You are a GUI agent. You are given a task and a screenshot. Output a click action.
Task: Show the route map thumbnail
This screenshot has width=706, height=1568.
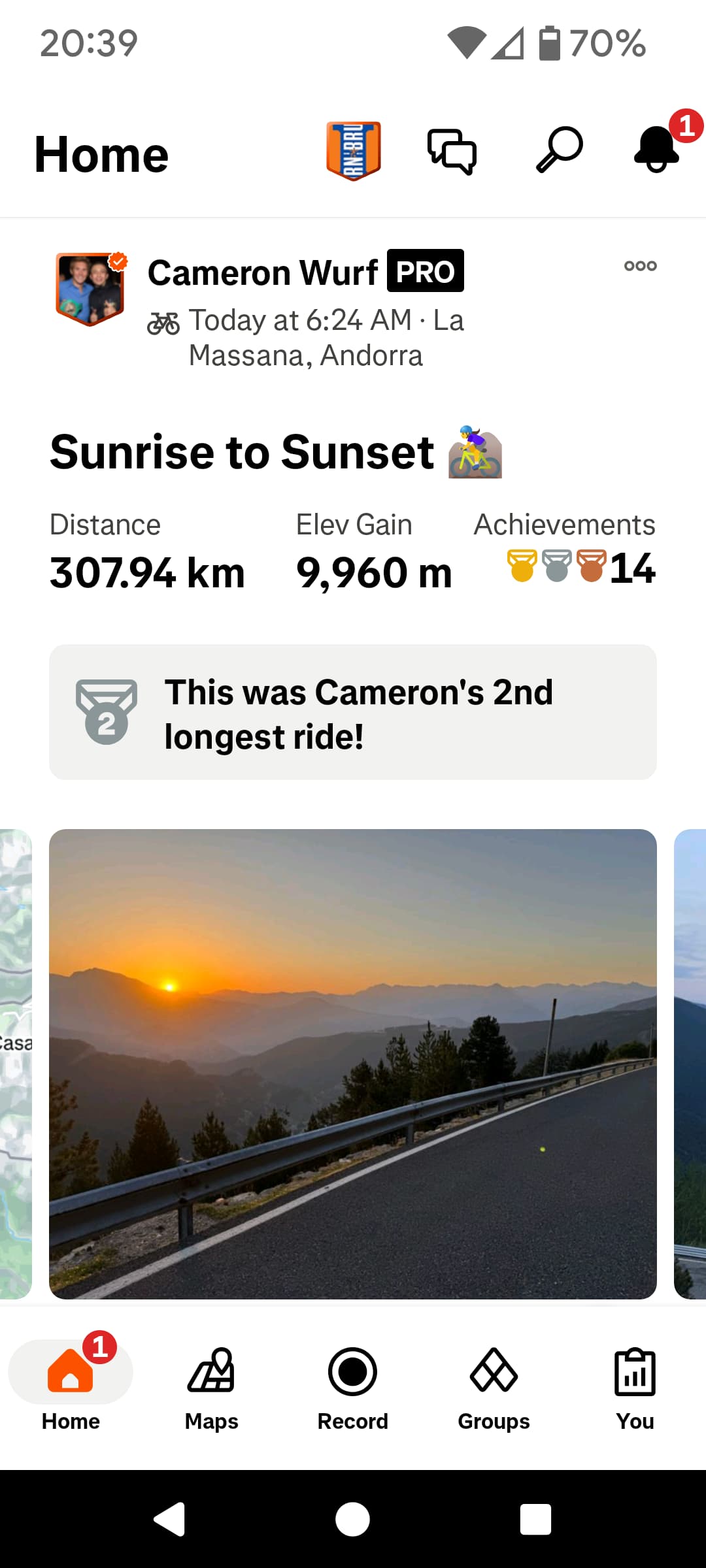(16, 1064)
